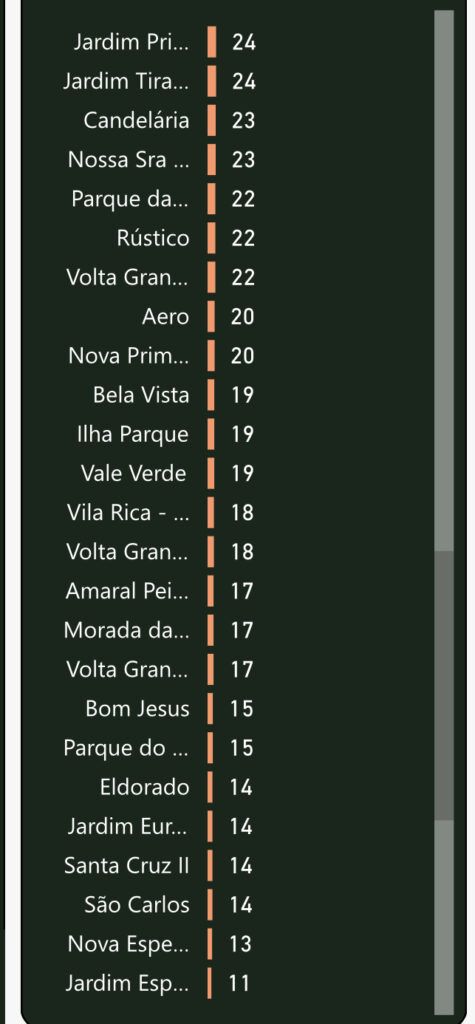The image size is (475, 1024).
Task: Select the Jardim Tira... bar
Action: click(212, 81)
